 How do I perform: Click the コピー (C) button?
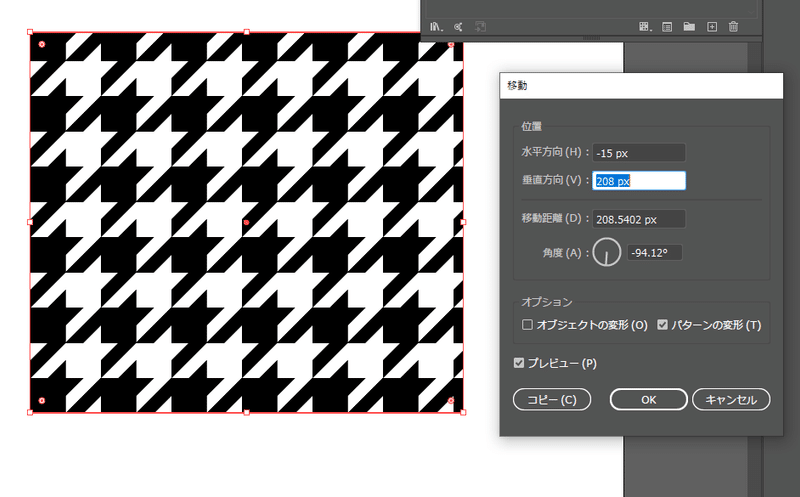[x=552, y=400]
